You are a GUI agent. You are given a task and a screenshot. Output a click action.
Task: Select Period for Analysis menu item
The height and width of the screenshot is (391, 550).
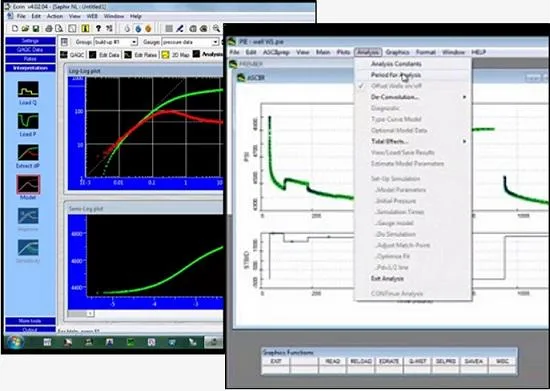tap(396, 75)
